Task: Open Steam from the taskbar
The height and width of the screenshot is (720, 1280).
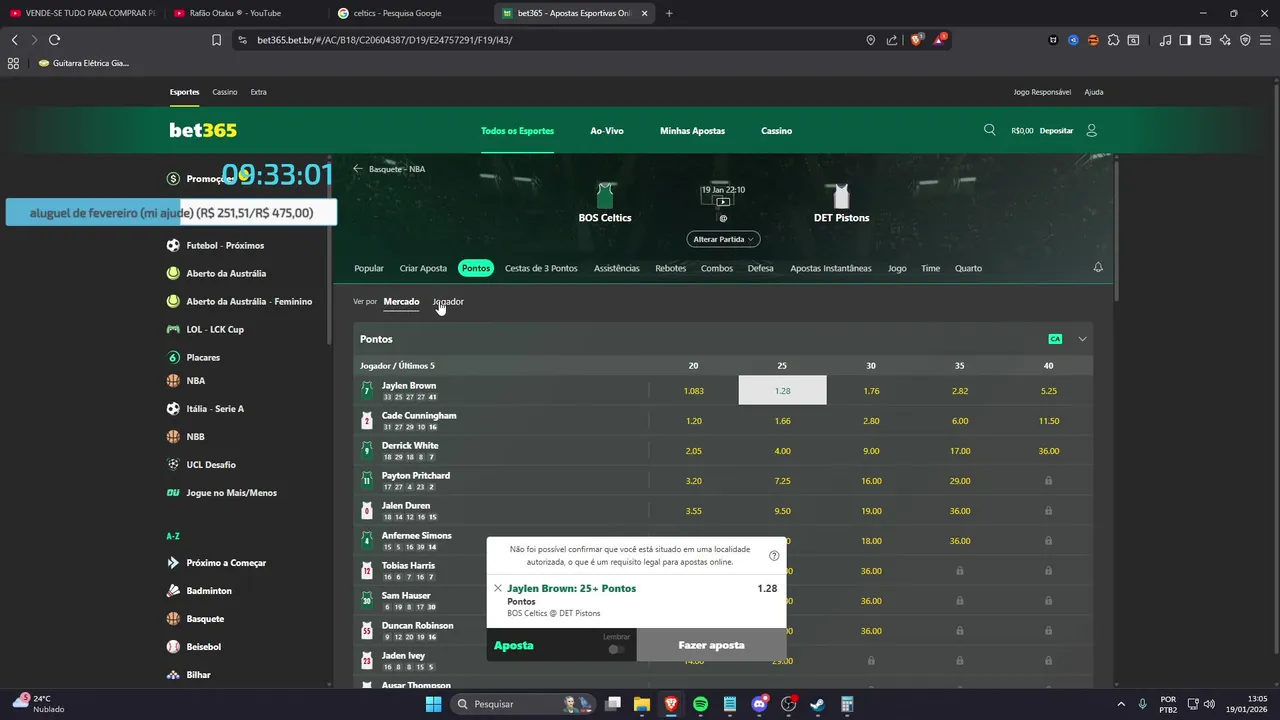Action: pos(817,704)
